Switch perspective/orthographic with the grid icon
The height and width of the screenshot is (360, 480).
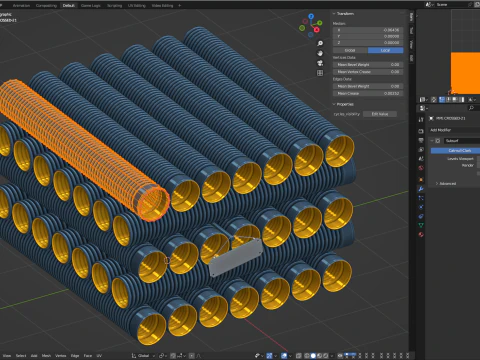pos(320,73)
